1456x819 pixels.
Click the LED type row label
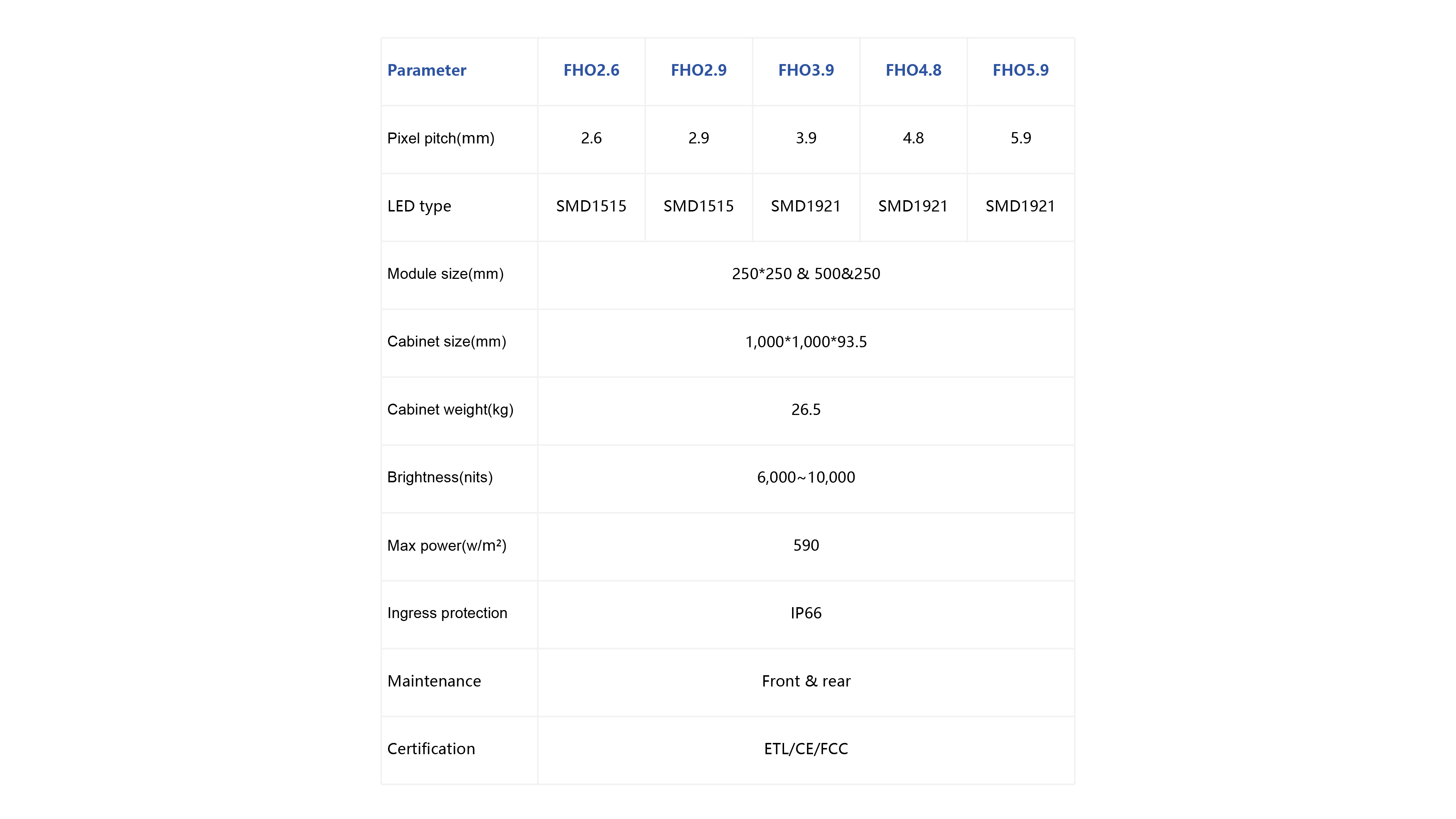419,206
